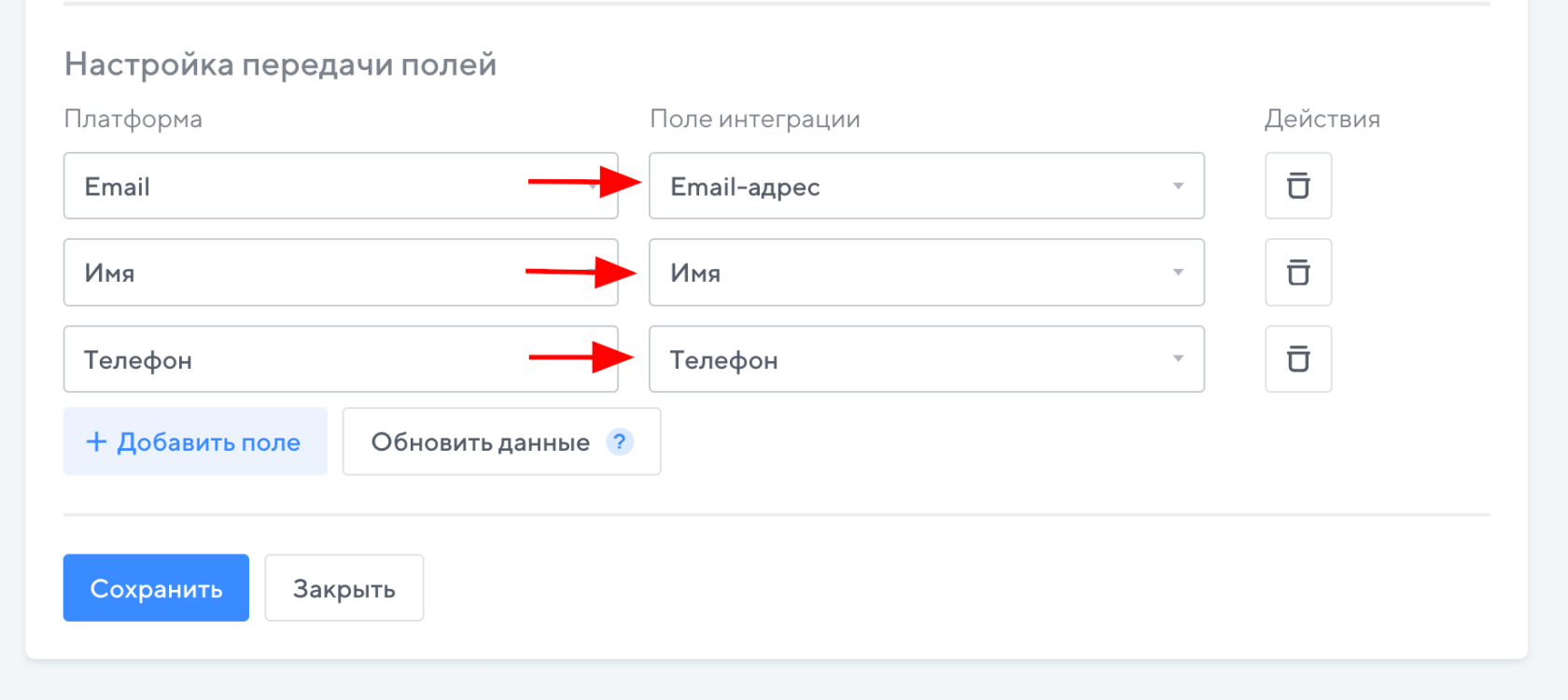Open the Имя platform field dropdown
This screenshot has width=1568, height=700.
click(341, 273)
